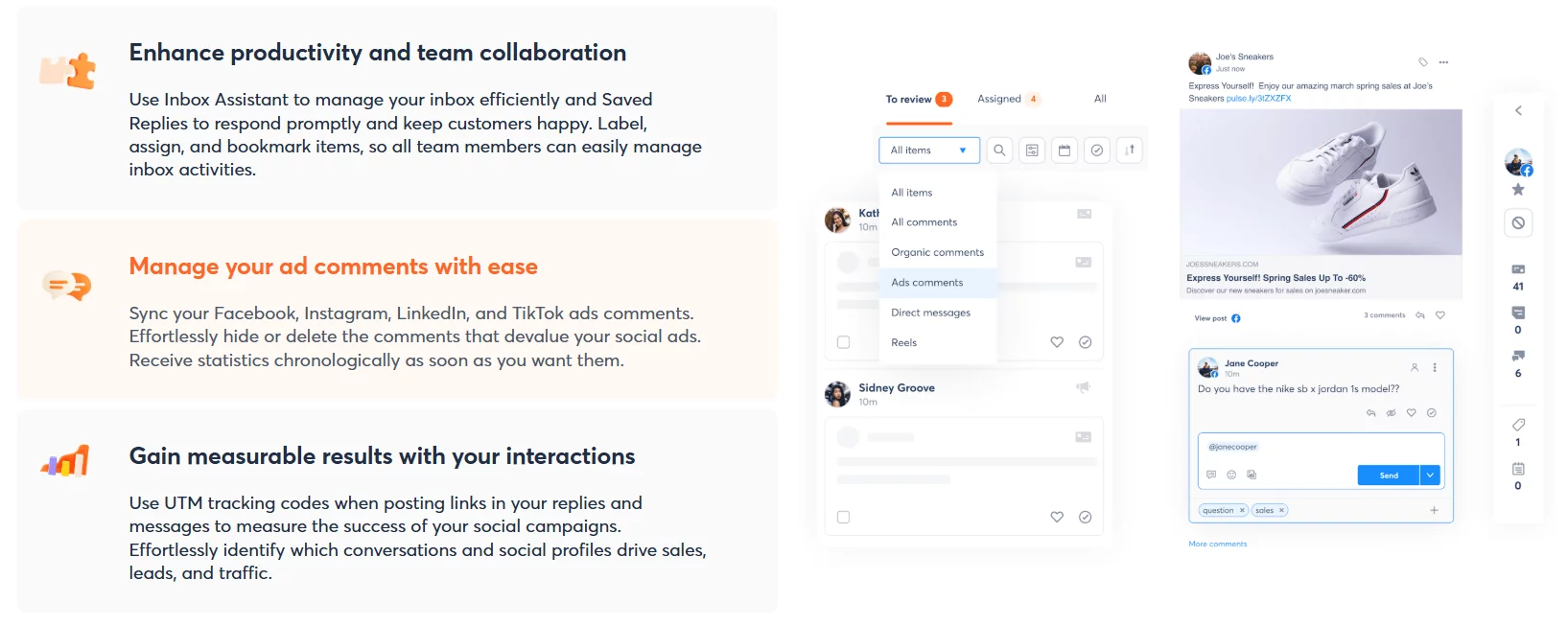Click the sneaker ad image thumbnail
The width and height of the screenshot is (1568, 626).
tap(1321, 182)
